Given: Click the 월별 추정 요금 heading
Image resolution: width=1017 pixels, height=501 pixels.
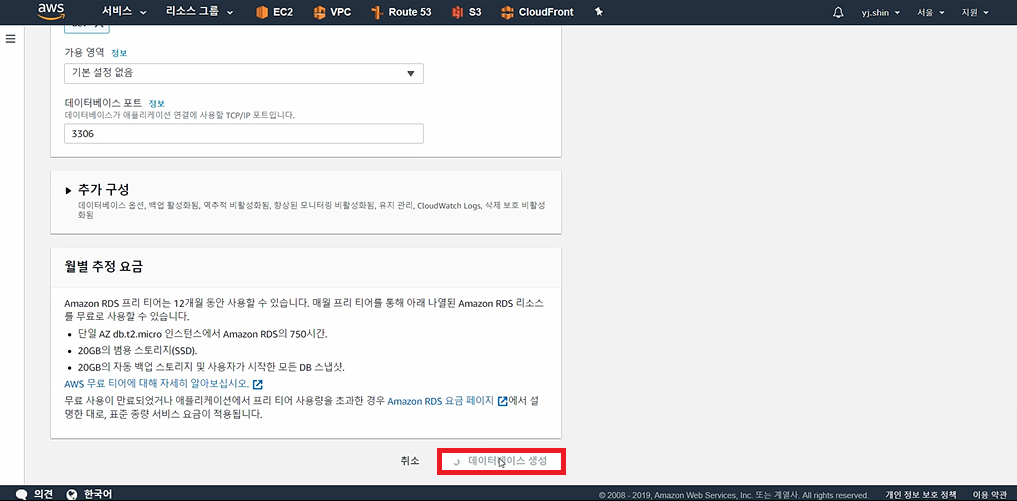Looking at the screenshot, I should point(104,266).
